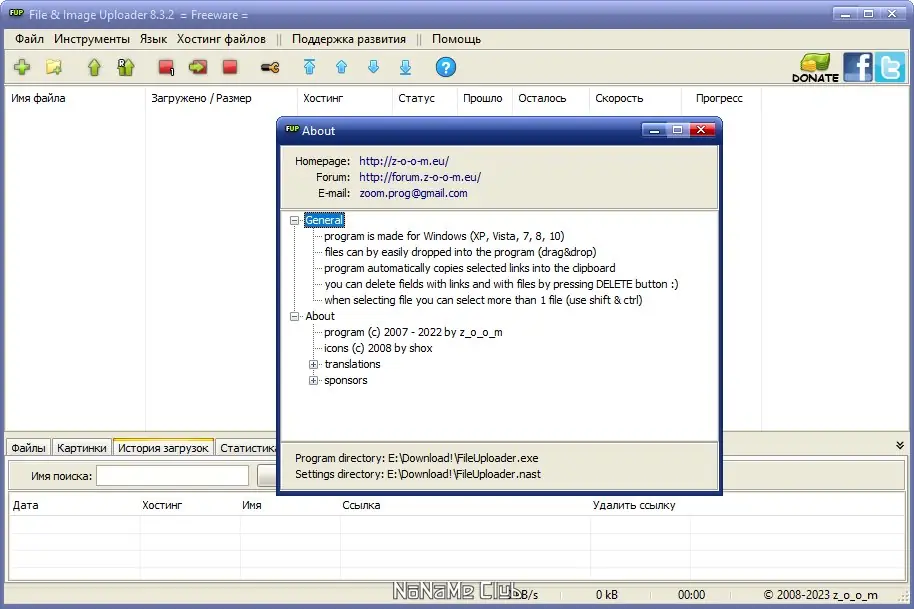The height and width of the screenshot is (609, 914).
Task: Open the Инструменты menu
Action: 92,39
